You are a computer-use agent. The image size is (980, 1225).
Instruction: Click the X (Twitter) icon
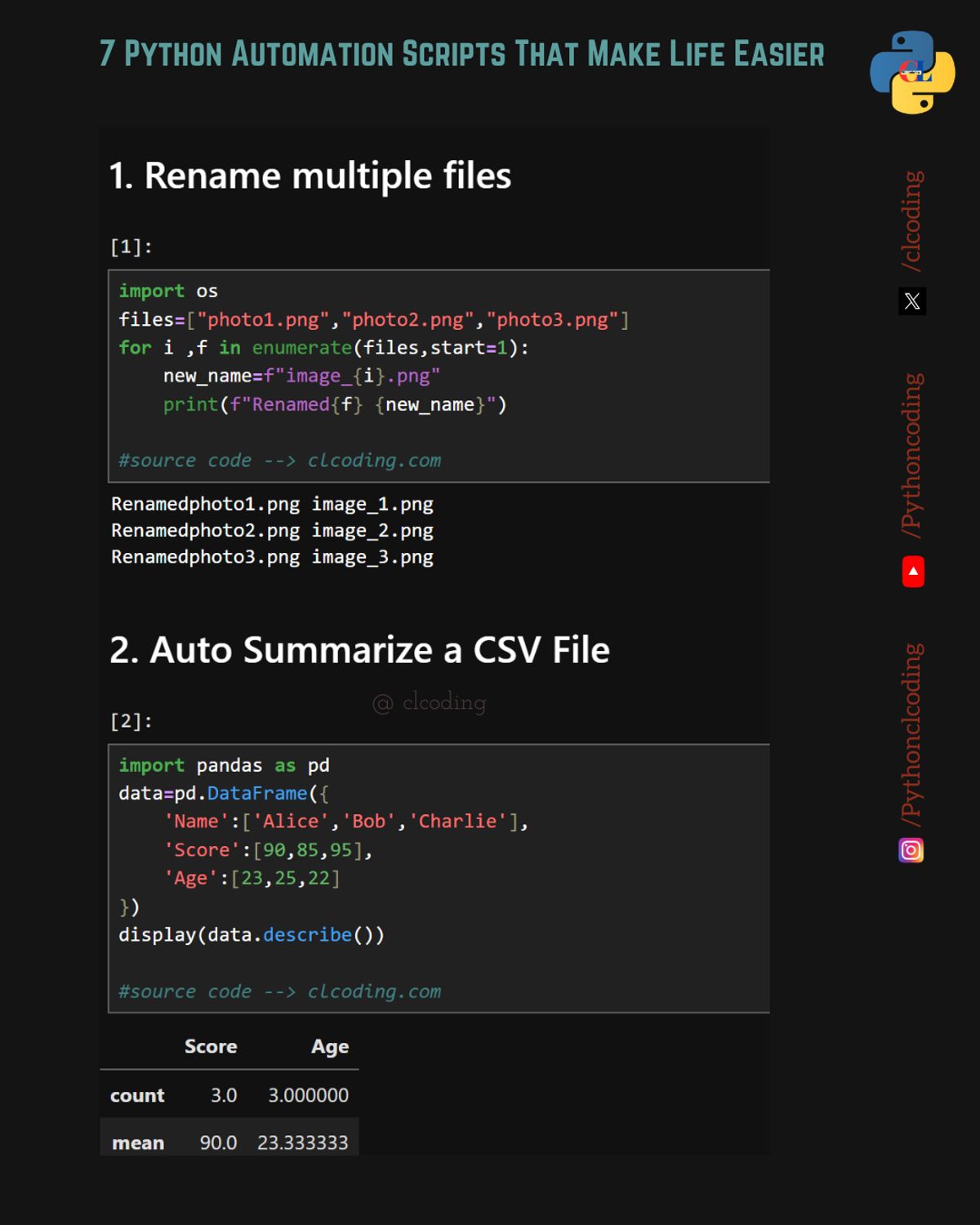tap(912, 301)
